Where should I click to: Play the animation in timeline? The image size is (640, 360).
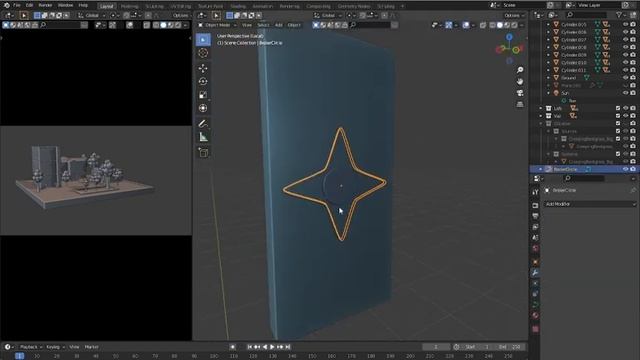pyautogui.click(x=272, y=347)
